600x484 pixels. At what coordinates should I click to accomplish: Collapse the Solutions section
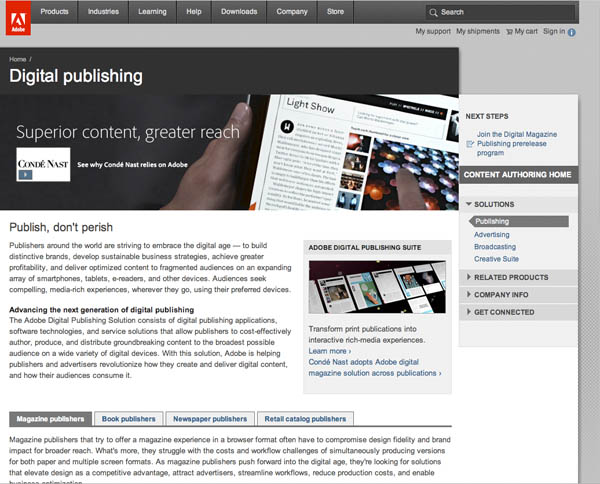point(469,204)
